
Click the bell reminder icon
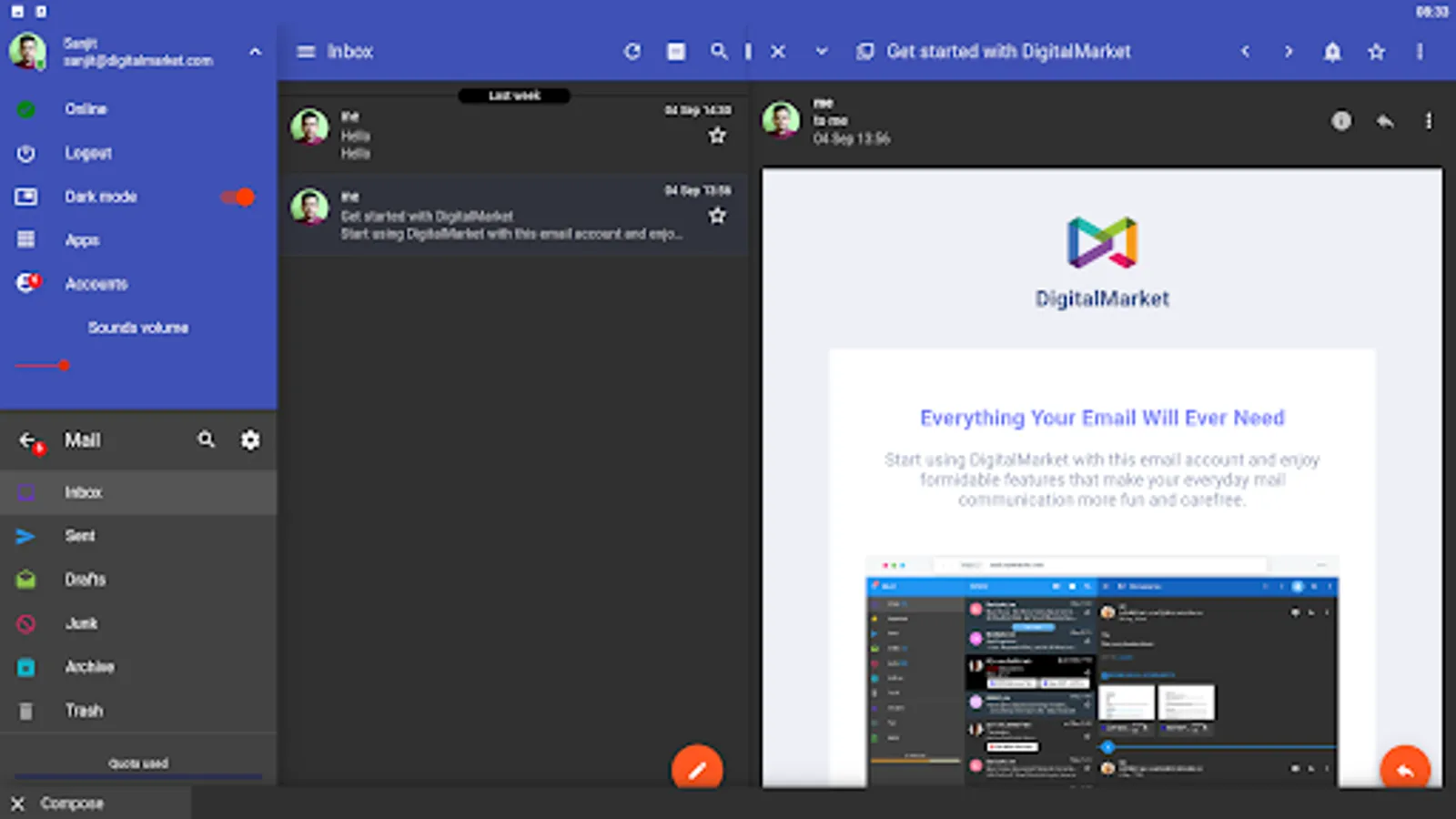[x=1332, y=52]
